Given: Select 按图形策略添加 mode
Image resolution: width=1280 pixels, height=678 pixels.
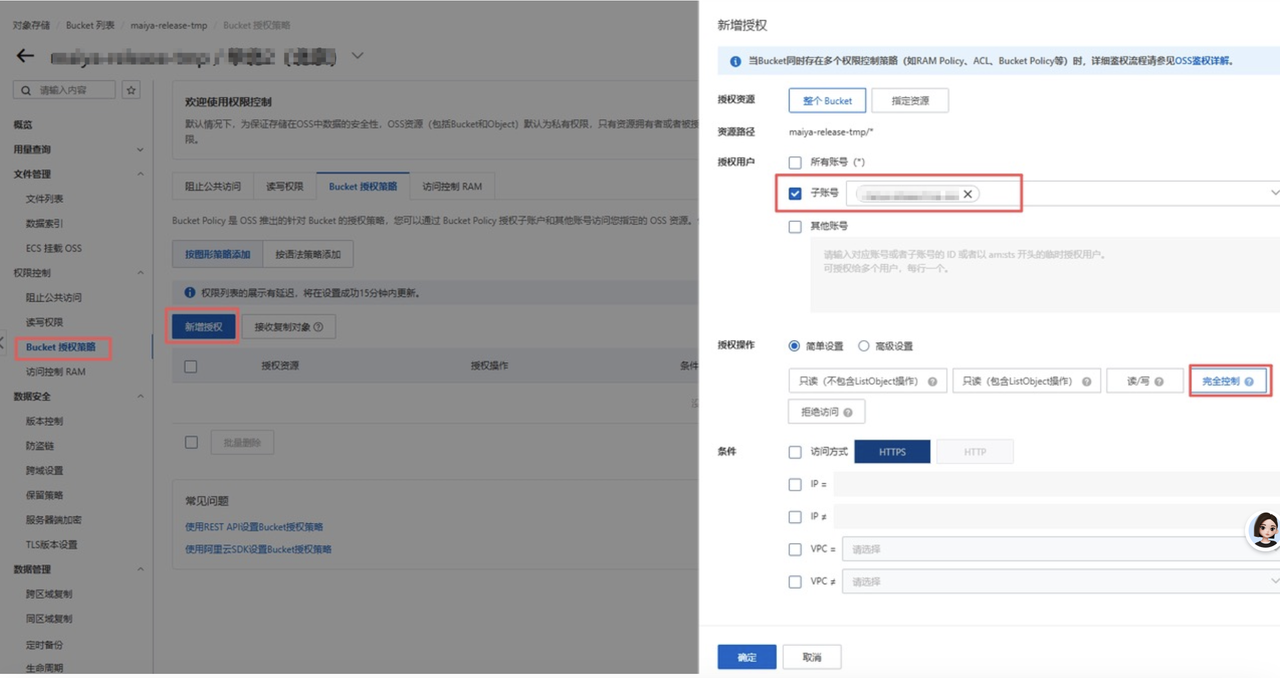Looking at the screenshot, I should point(217,254).
